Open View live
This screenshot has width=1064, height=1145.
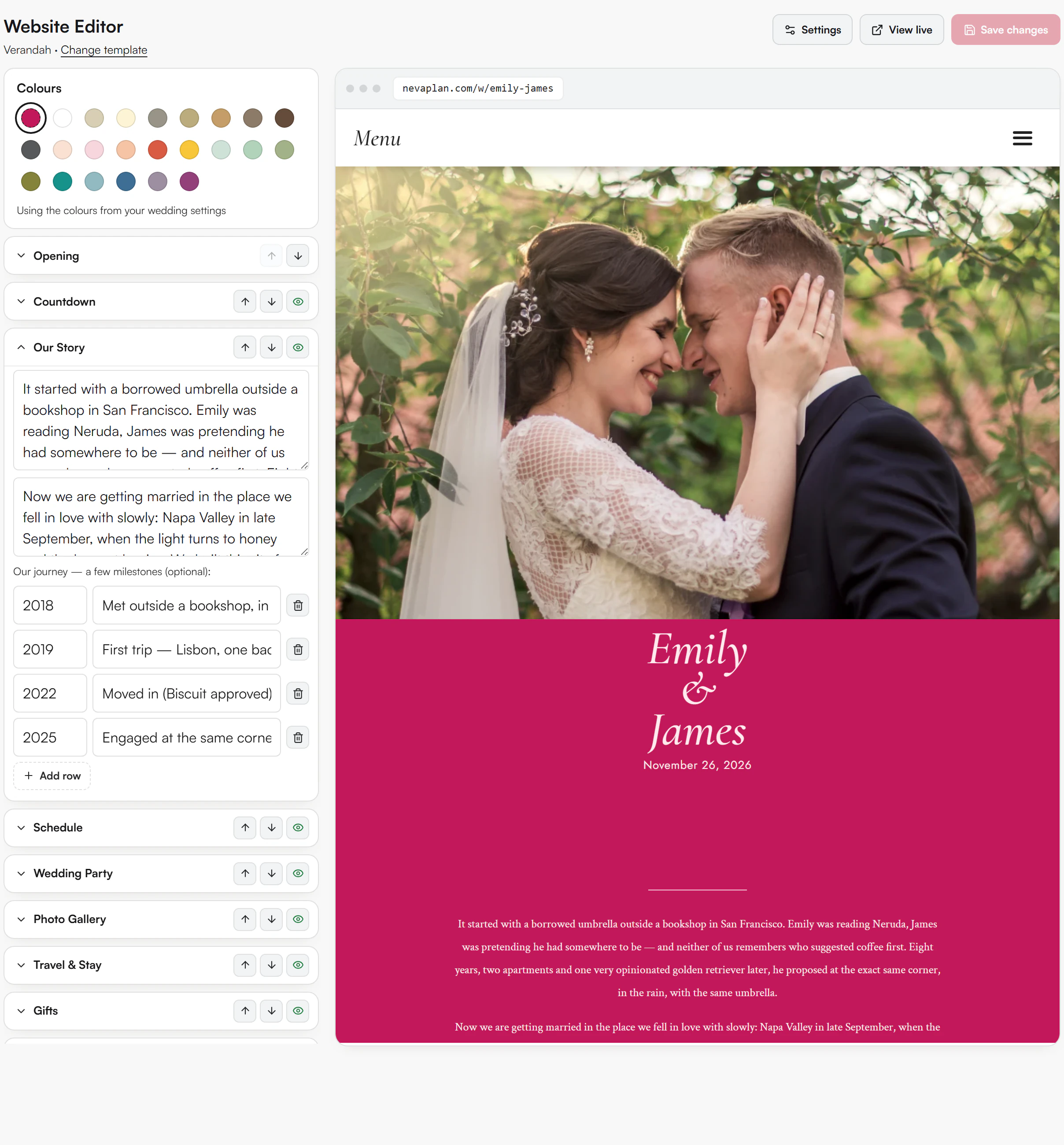click(x=901, y=30)
